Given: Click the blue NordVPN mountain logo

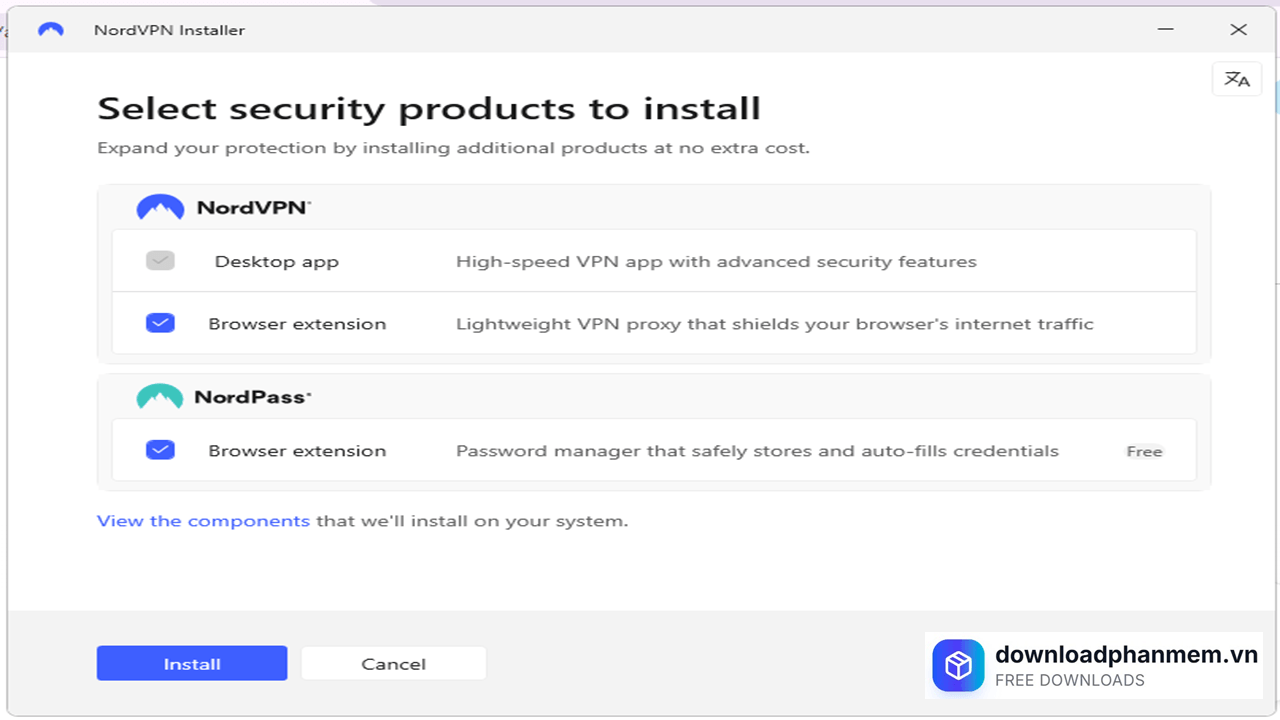Looking at the screenshot, I should point(160,207).
